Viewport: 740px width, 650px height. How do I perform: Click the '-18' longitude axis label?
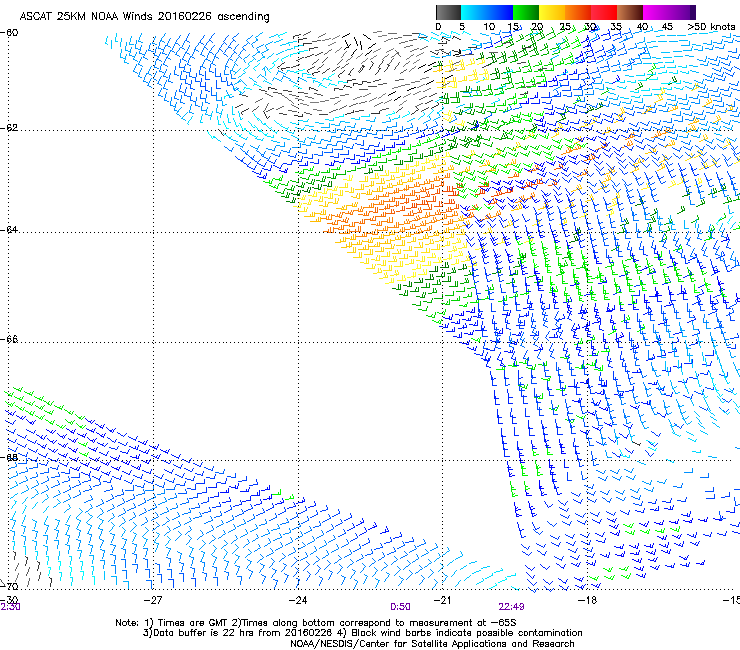[x=587, y=600]
